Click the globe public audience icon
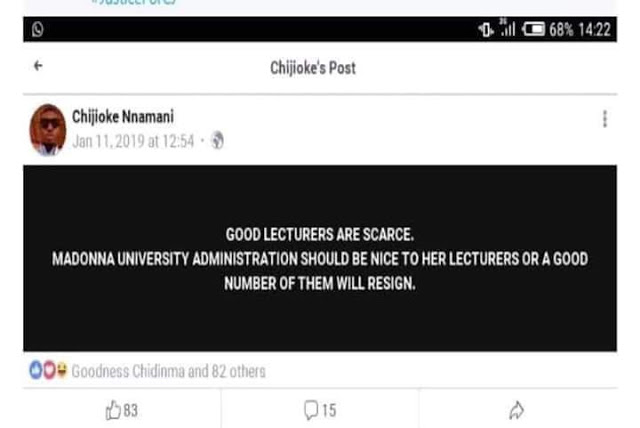The height and width of the screenshot is (428, 640). [217, 141]
